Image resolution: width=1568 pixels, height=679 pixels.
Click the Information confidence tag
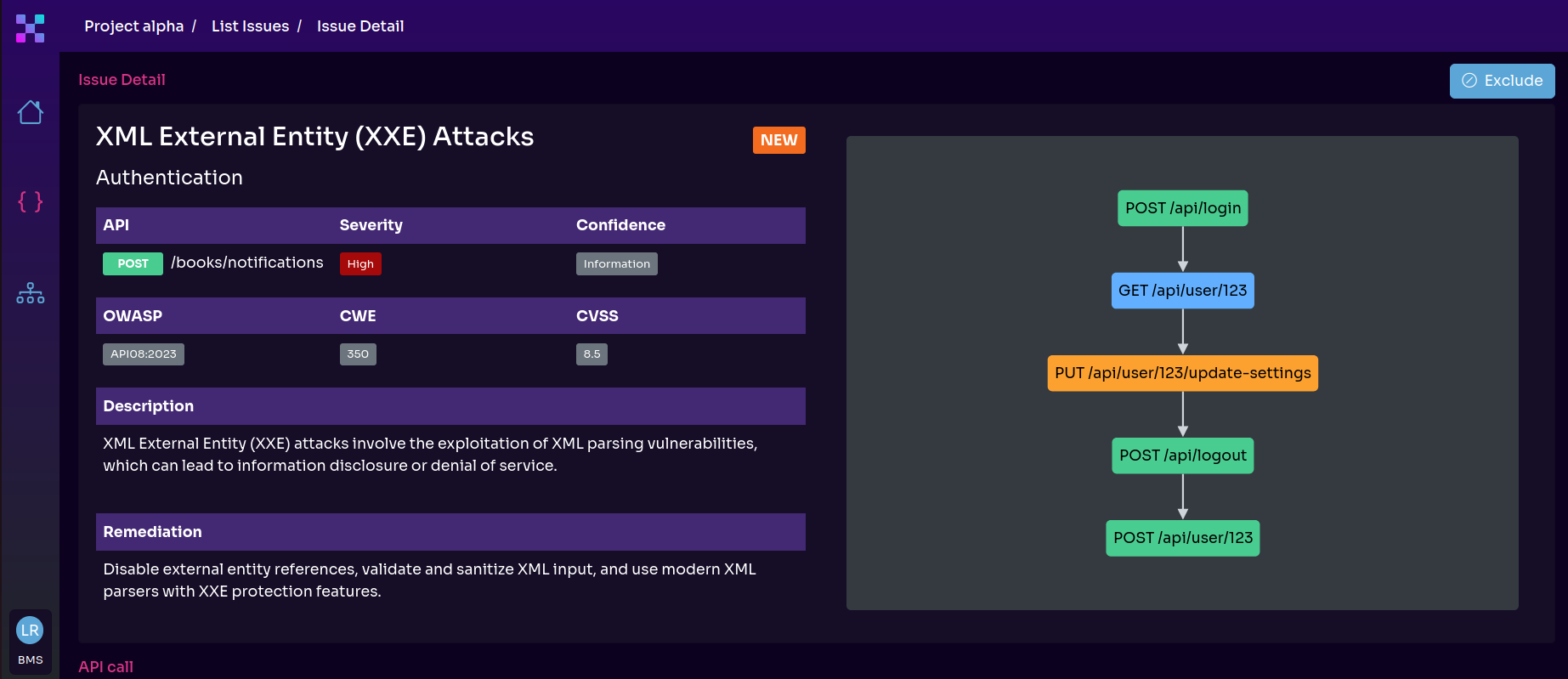(616, 263)
